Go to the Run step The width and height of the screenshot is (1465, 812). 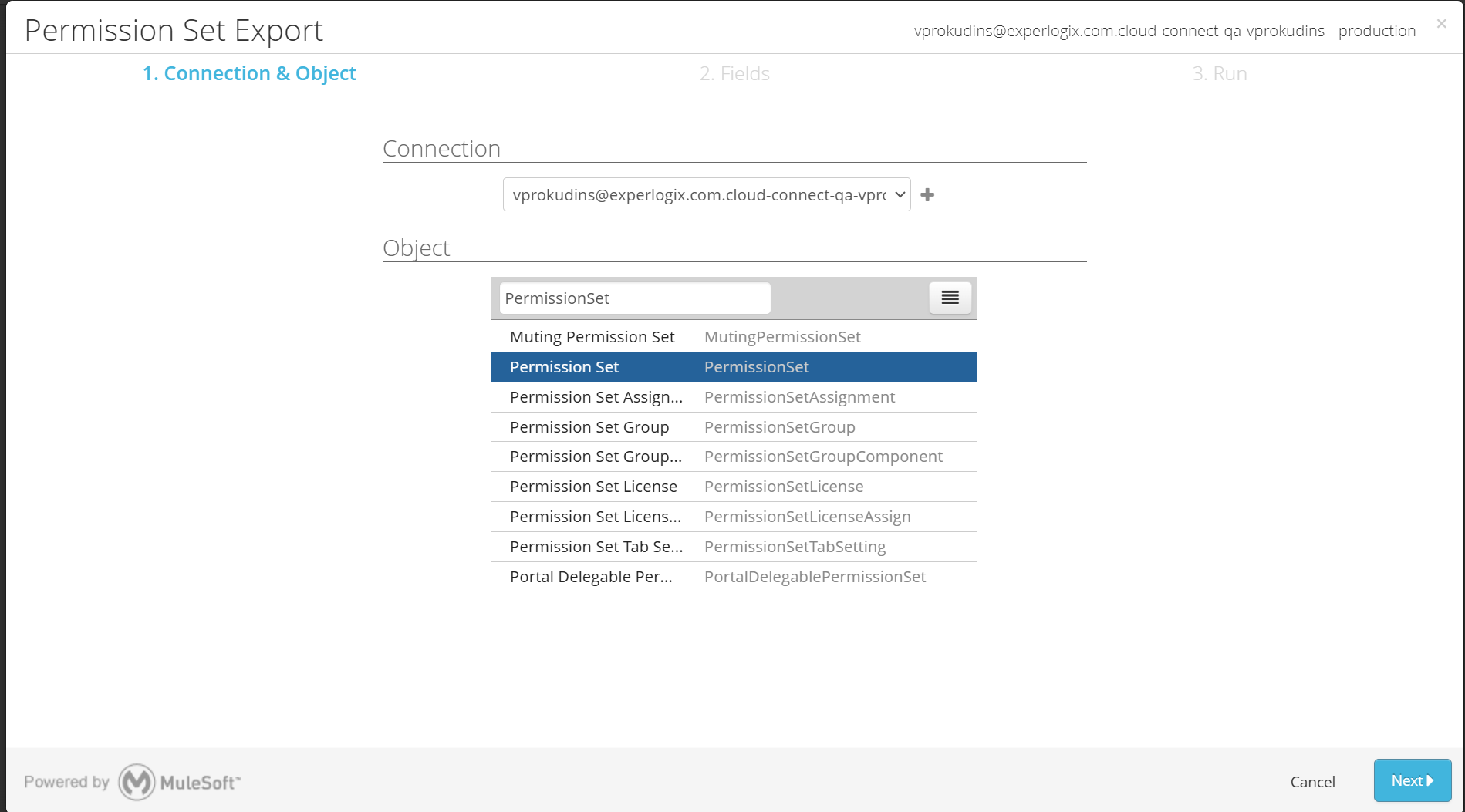pos(1220,73)
